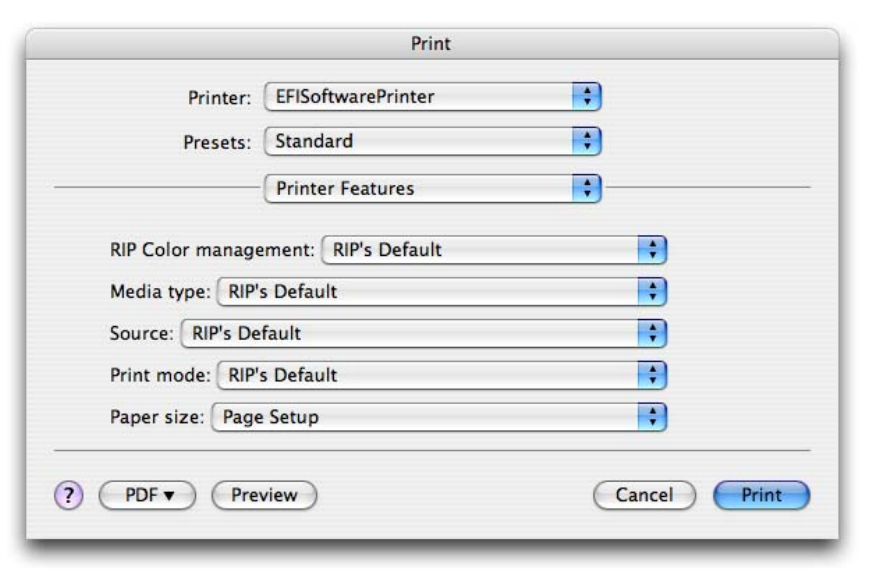Choose the Standard presets field
The width and height of the screenshot is (886, 581).
(x=418, y=141)
